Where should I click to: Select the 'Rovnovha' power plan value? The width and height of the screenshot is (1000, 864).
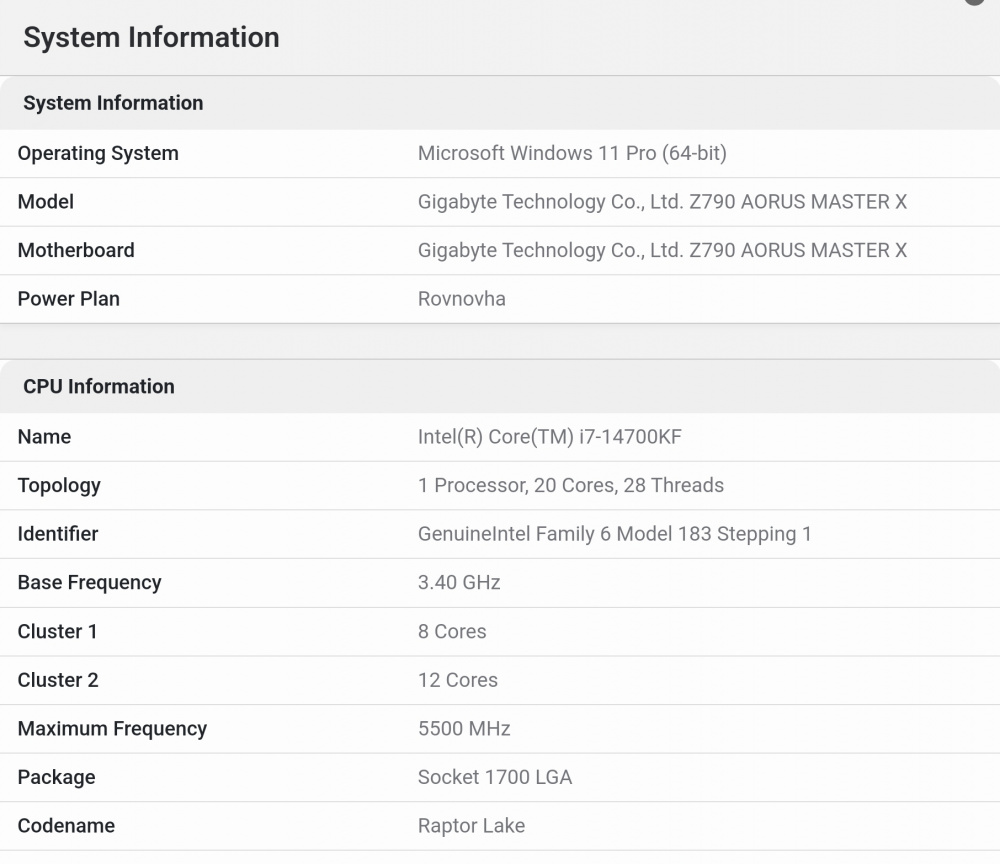tap(462, 298)
